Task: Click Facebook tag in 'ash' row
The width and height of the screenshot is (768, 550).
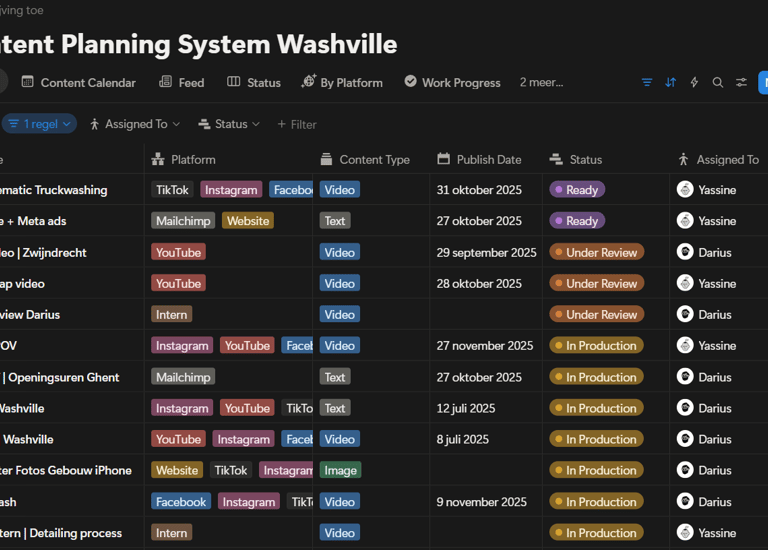Action: [181, 502]
